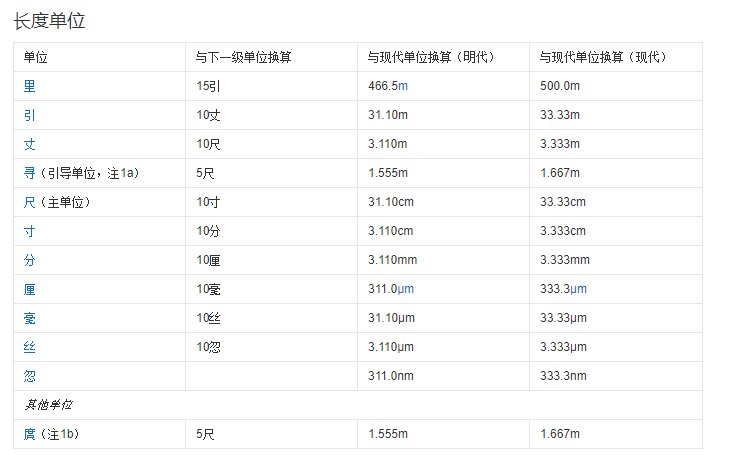The height and width of the screenshot is (455, 736).
Task: Select the 3.333μm value
Action: tap(563, 347)
